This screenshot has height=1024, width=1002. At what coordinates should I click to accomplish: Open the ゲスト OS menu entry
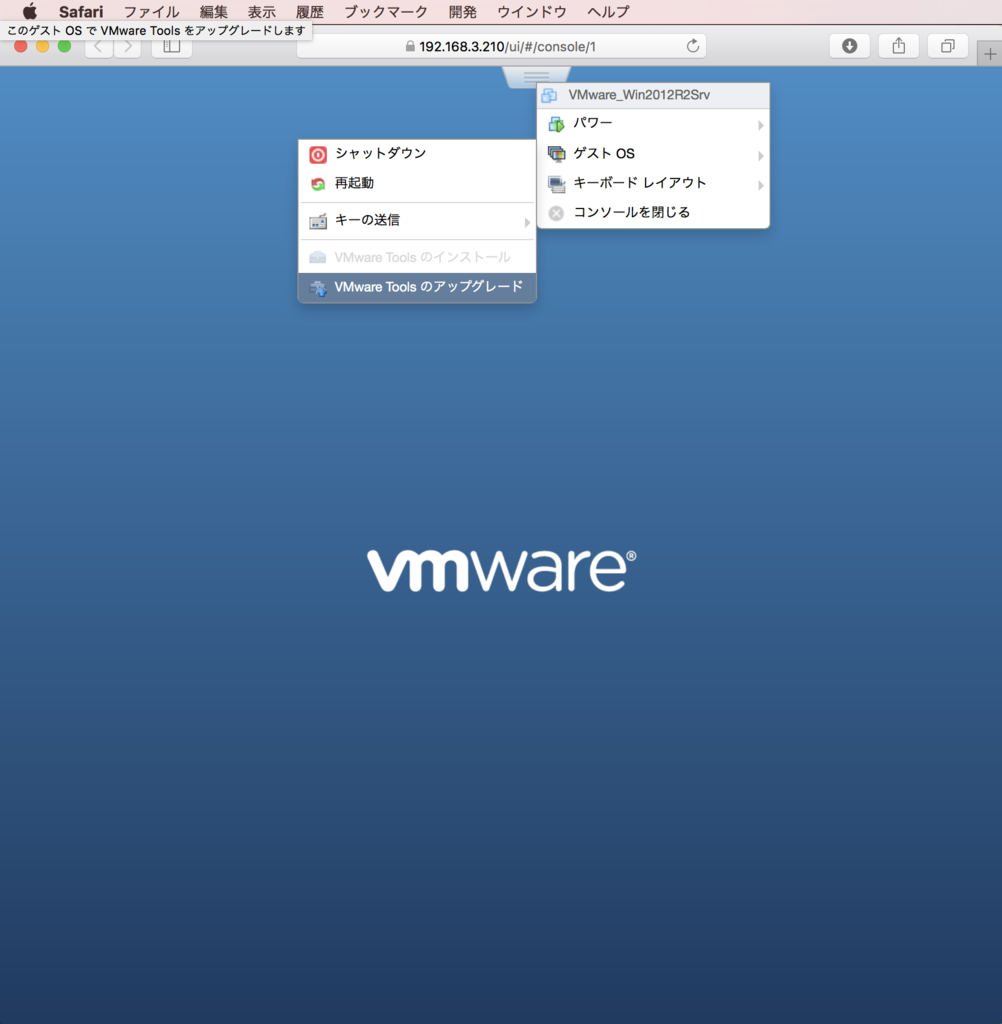click(653, 154)
